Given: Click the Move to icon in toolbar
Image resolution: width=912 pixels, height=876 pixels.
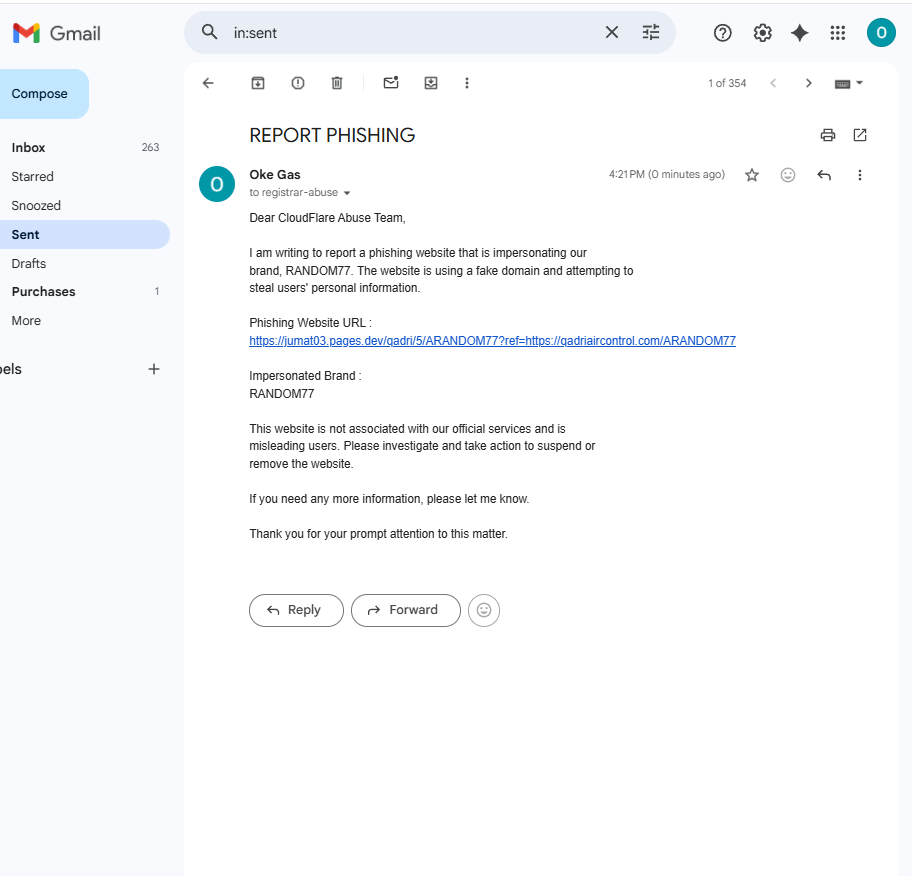Looking at the screenshot, I should point(431,83).
